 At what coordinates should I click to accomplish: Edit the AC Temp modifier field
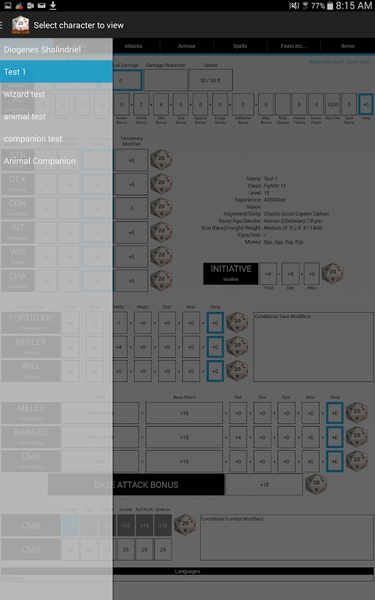click(365, 104)
